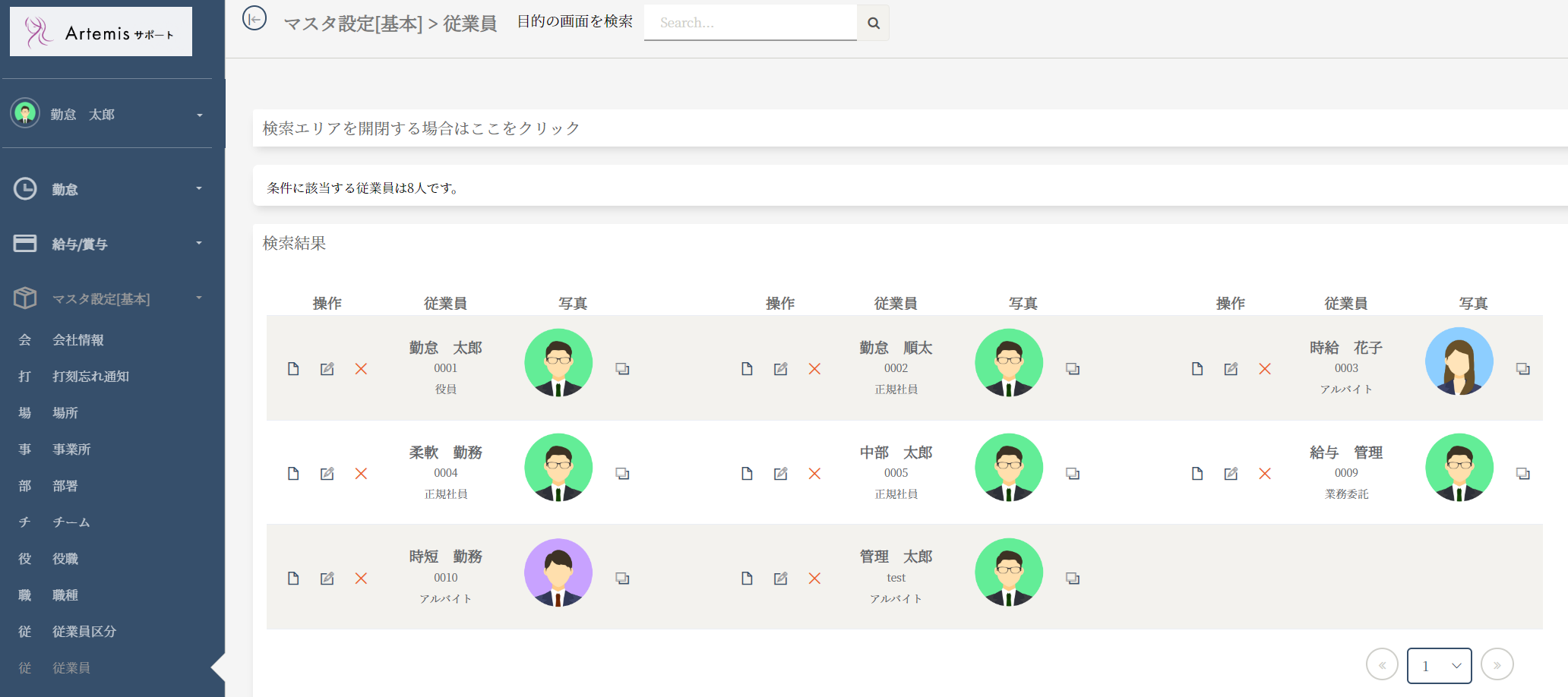Open the 勤怠 太郎 user menu
The image size is (1568, 697).
[108, 115]
